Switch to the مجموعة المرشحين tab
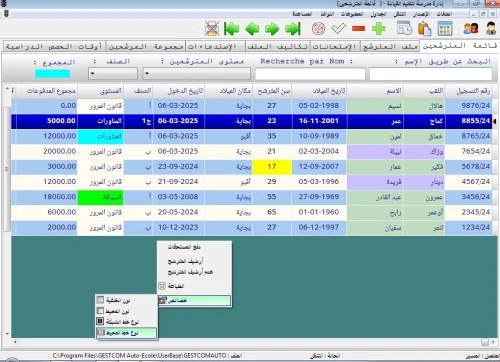This screenshot has height=362, width=500. coord(146,46)
